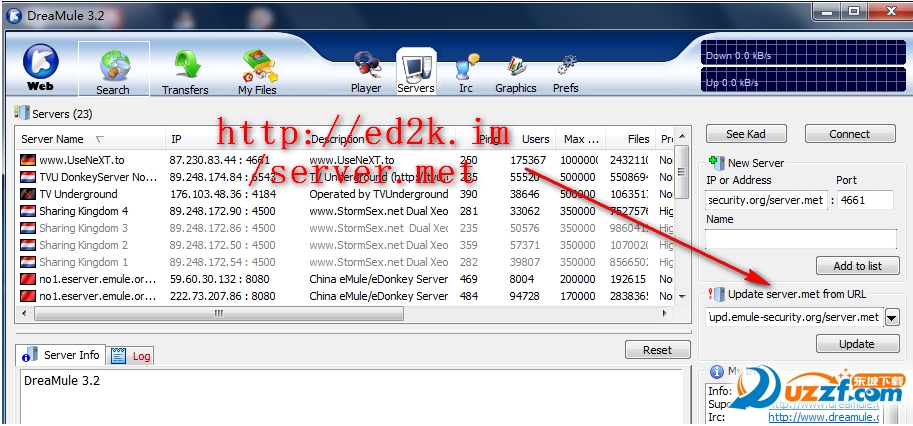
Task: Click users value 94728
Action: coord(525,296)
